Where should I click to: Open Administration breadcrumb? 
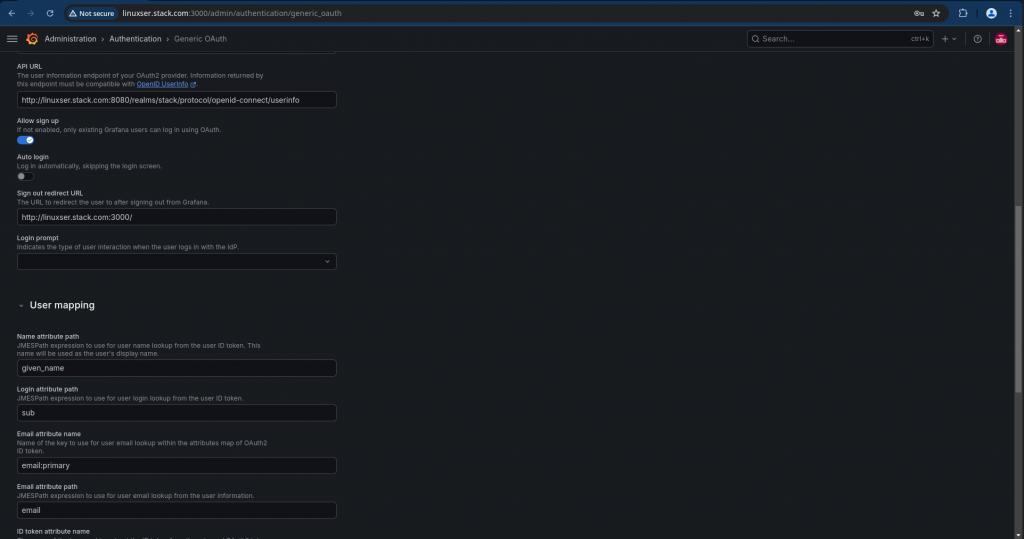pos(71,39)
